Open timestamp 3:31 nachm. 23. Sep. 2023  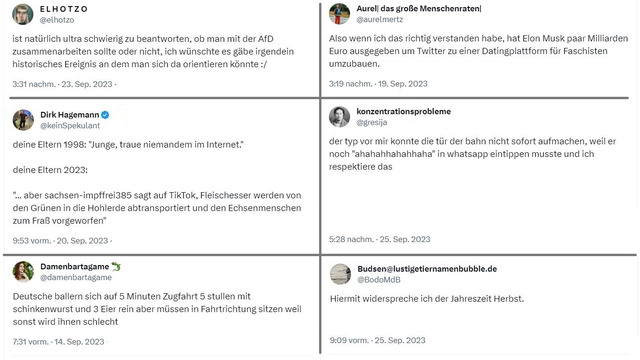[x=62, y=84]
